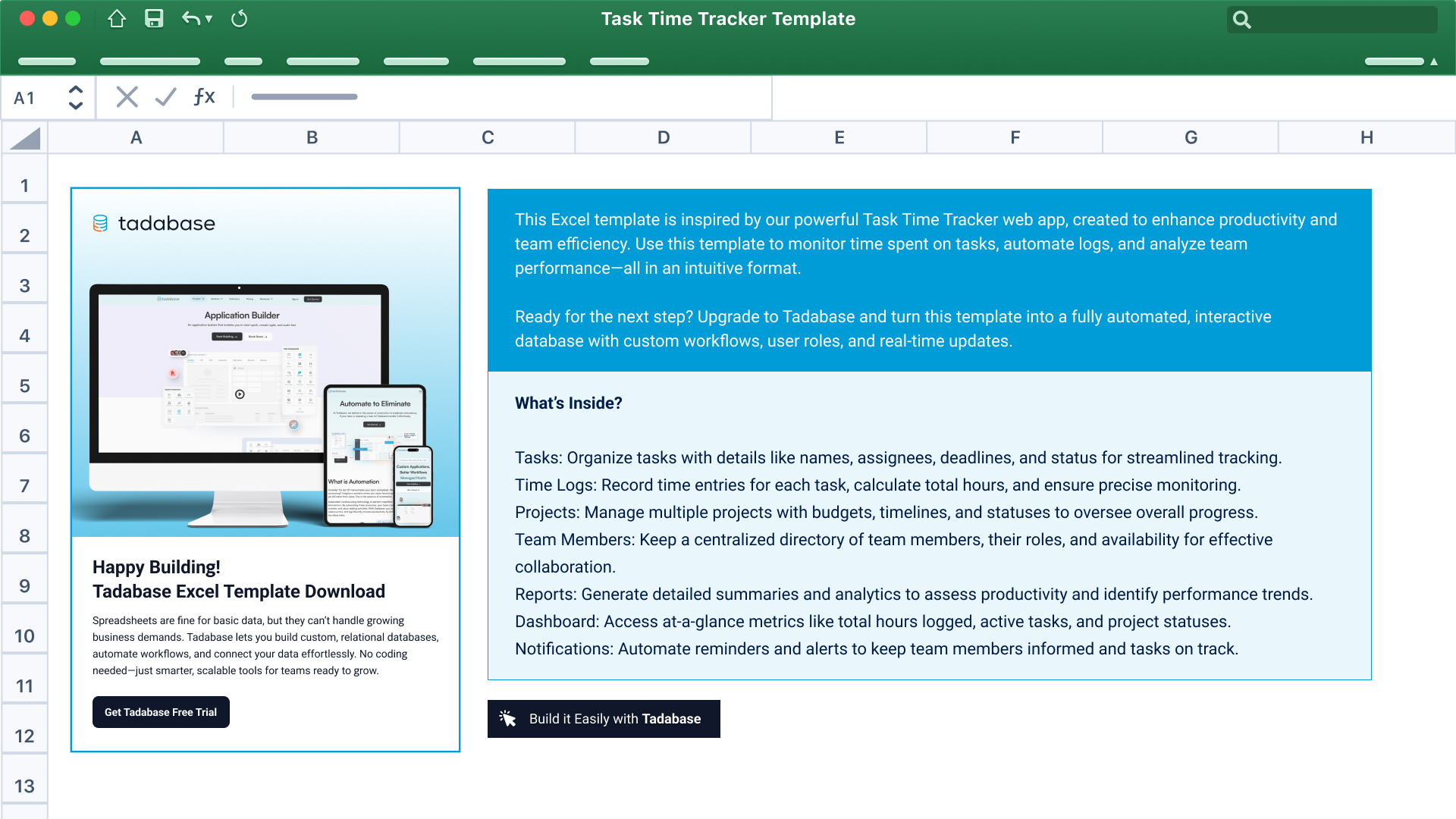This screenshot has width=1456, height=819.
Task: Click the search magnifier icon
Action: [1241, 20]
